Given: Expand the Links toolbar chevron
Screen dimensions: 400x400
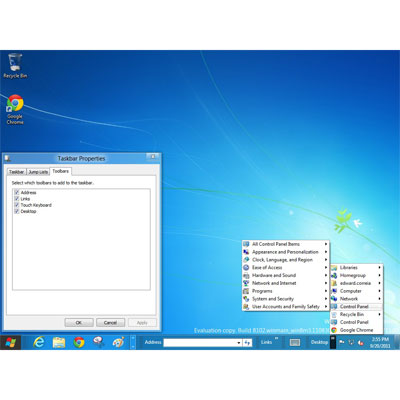Looking at the screenshot, I should point(276,338).
